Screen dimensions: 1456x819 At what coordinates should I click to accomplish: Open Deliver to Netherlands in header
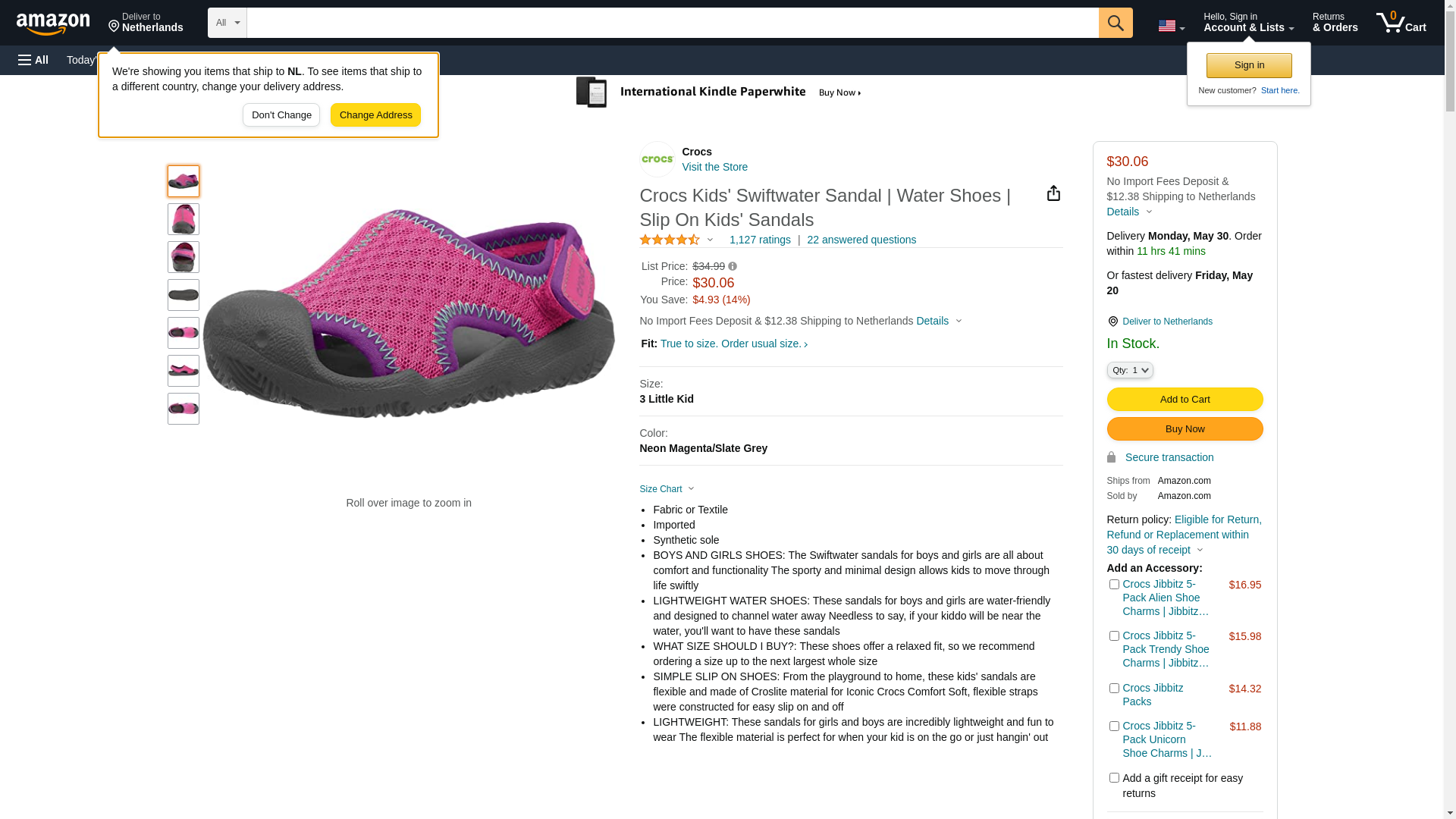tap(146, 23)
